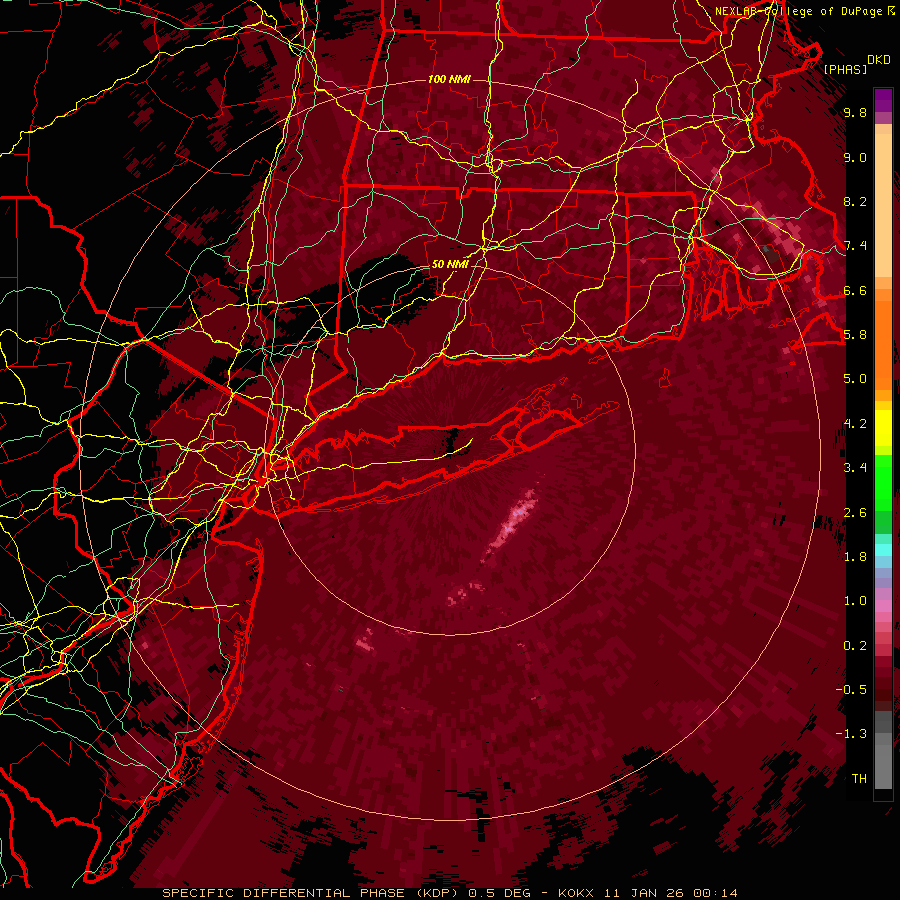Select the 1.0 scale label
The image size is (900, 900).
point(855,601)
